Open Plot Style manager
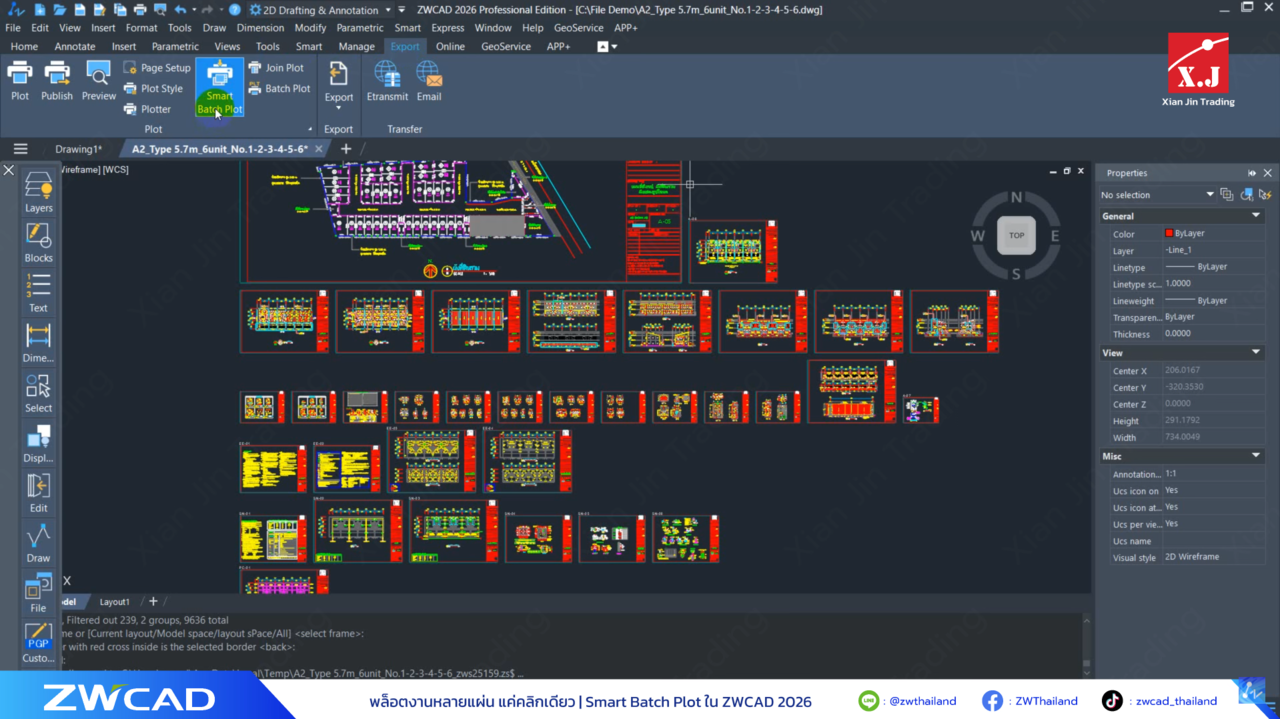Screen dimensions: 1280x719 154,89
